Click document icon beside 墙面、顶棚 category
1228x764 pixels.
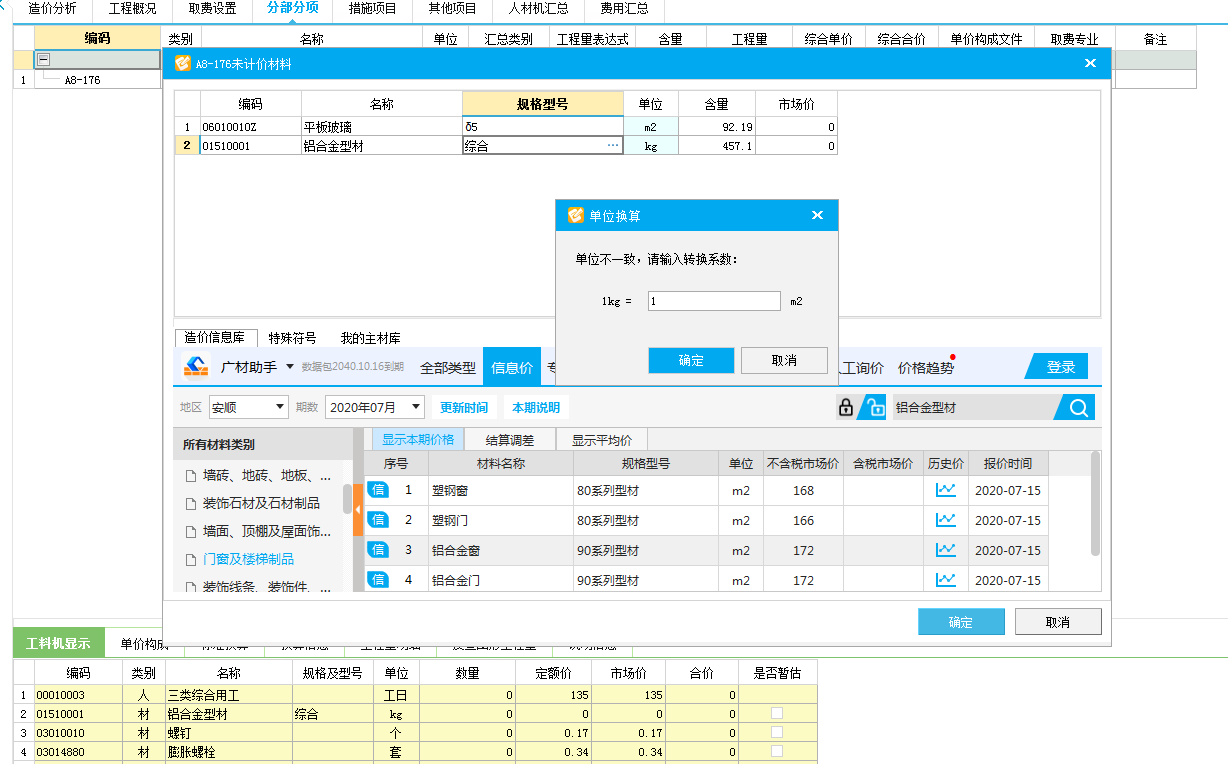(x=190, y=532)
